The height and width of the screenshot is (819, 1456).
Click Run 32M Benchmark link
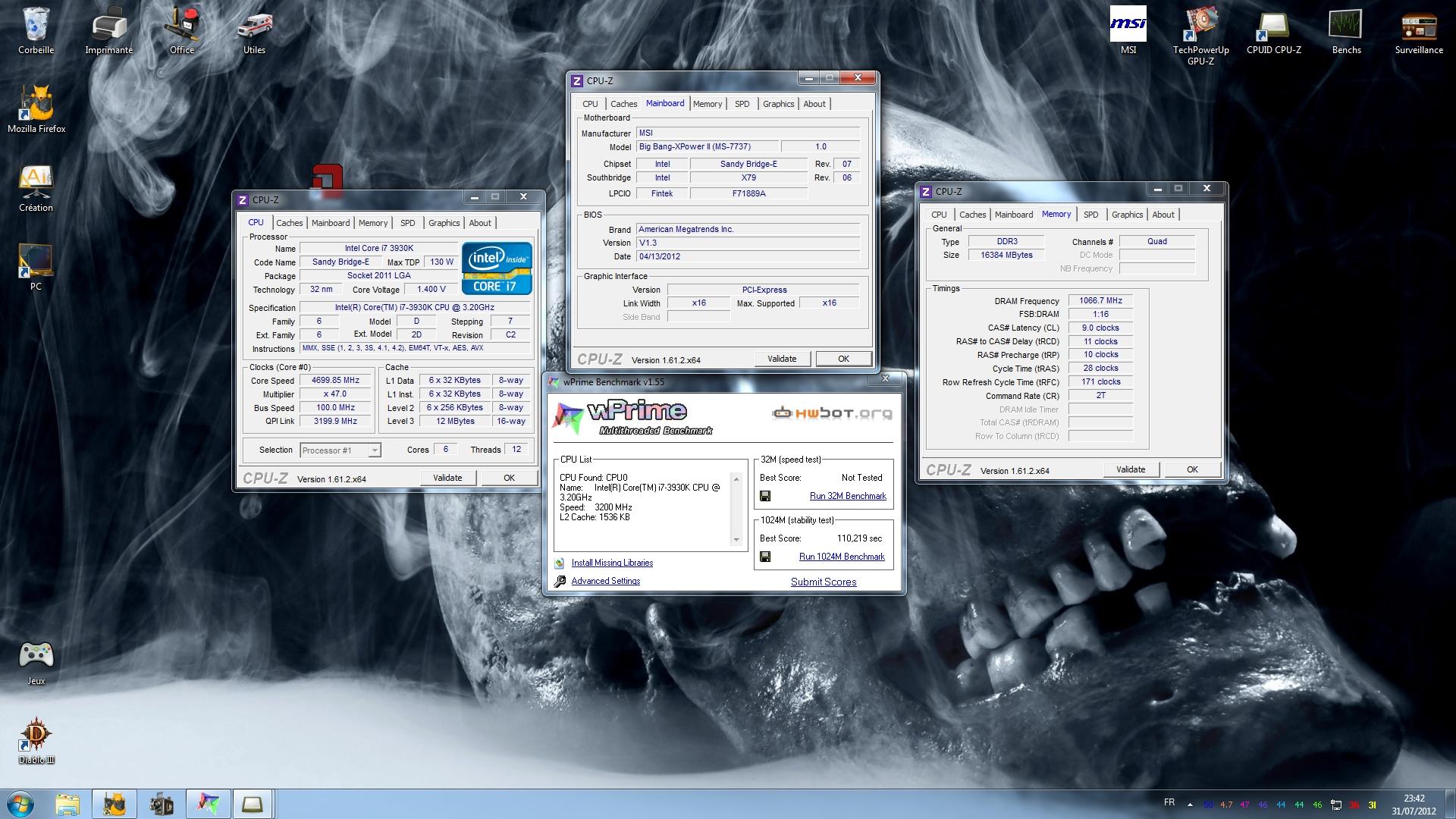click(848, 496)
